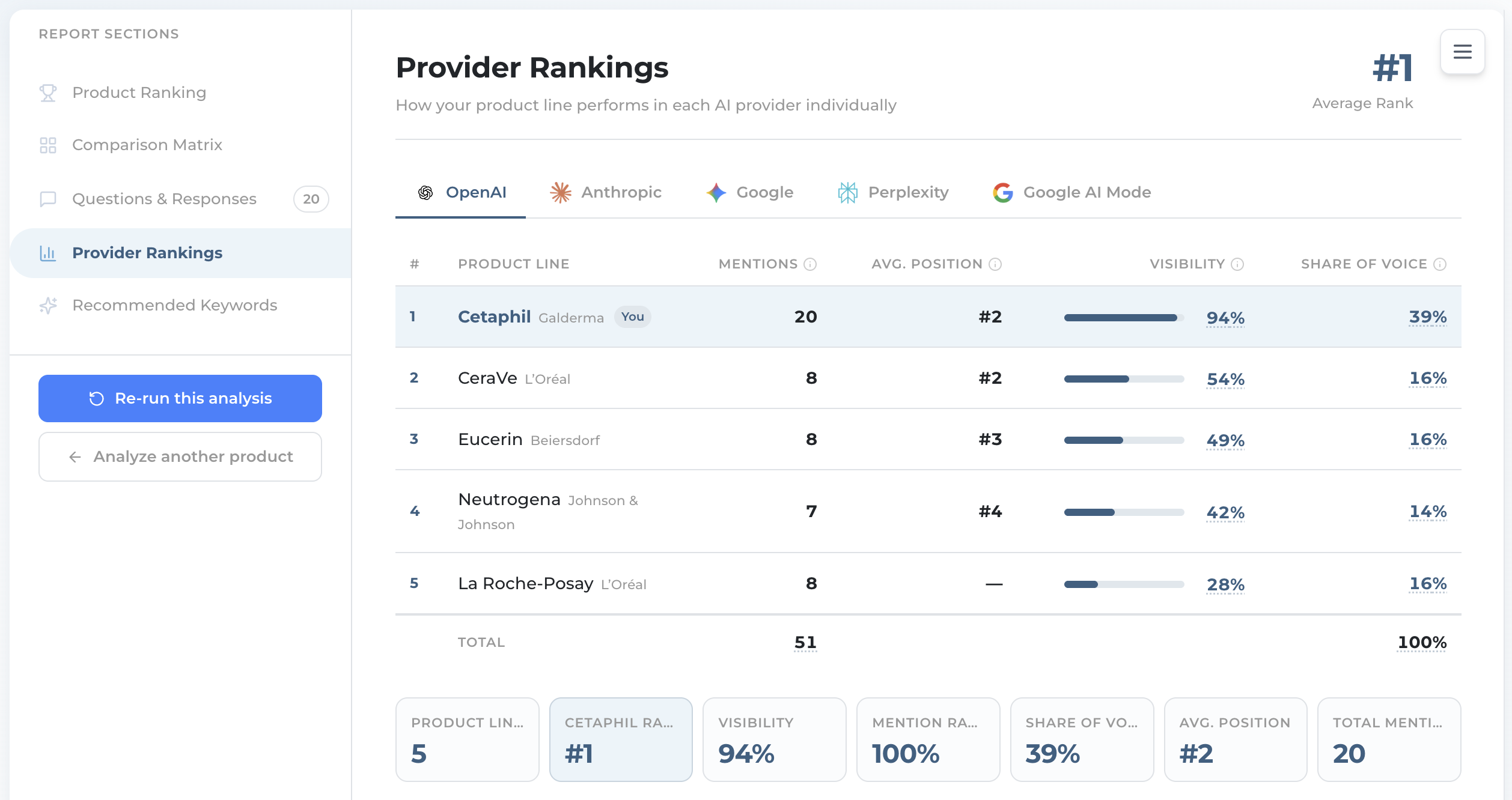Switch to the Google tab
This screenshot has width=1512, height=800.
click(749, 192)
